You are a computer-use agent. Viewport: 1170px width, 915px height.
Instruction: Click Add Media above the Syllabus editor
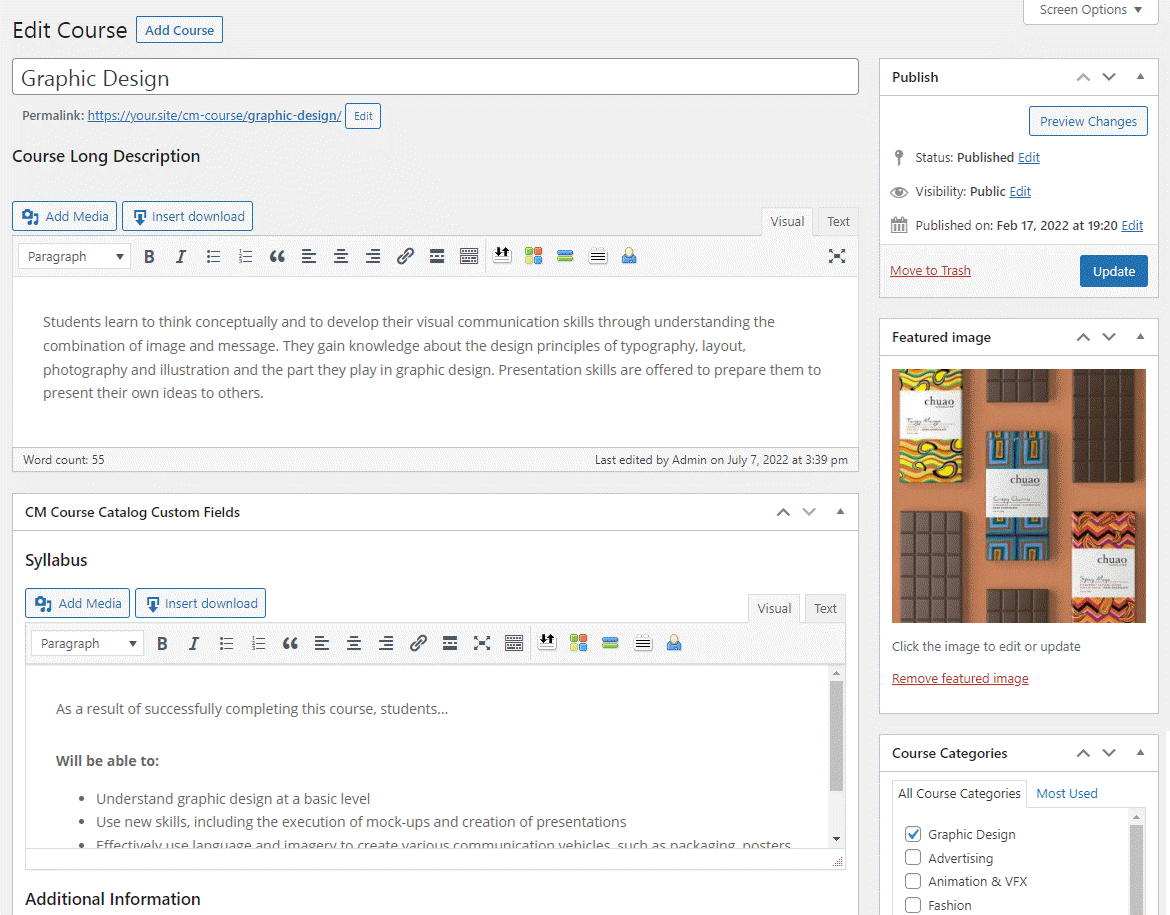(78, 603)
